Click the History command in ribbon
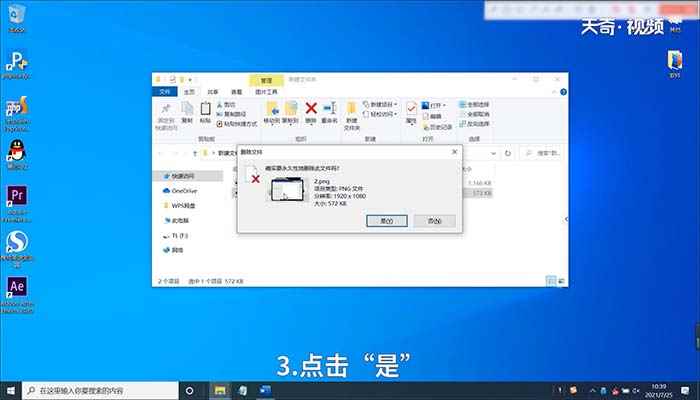This screenshot has height=400, width=700. pyautogui.click(x=438, y=127)
